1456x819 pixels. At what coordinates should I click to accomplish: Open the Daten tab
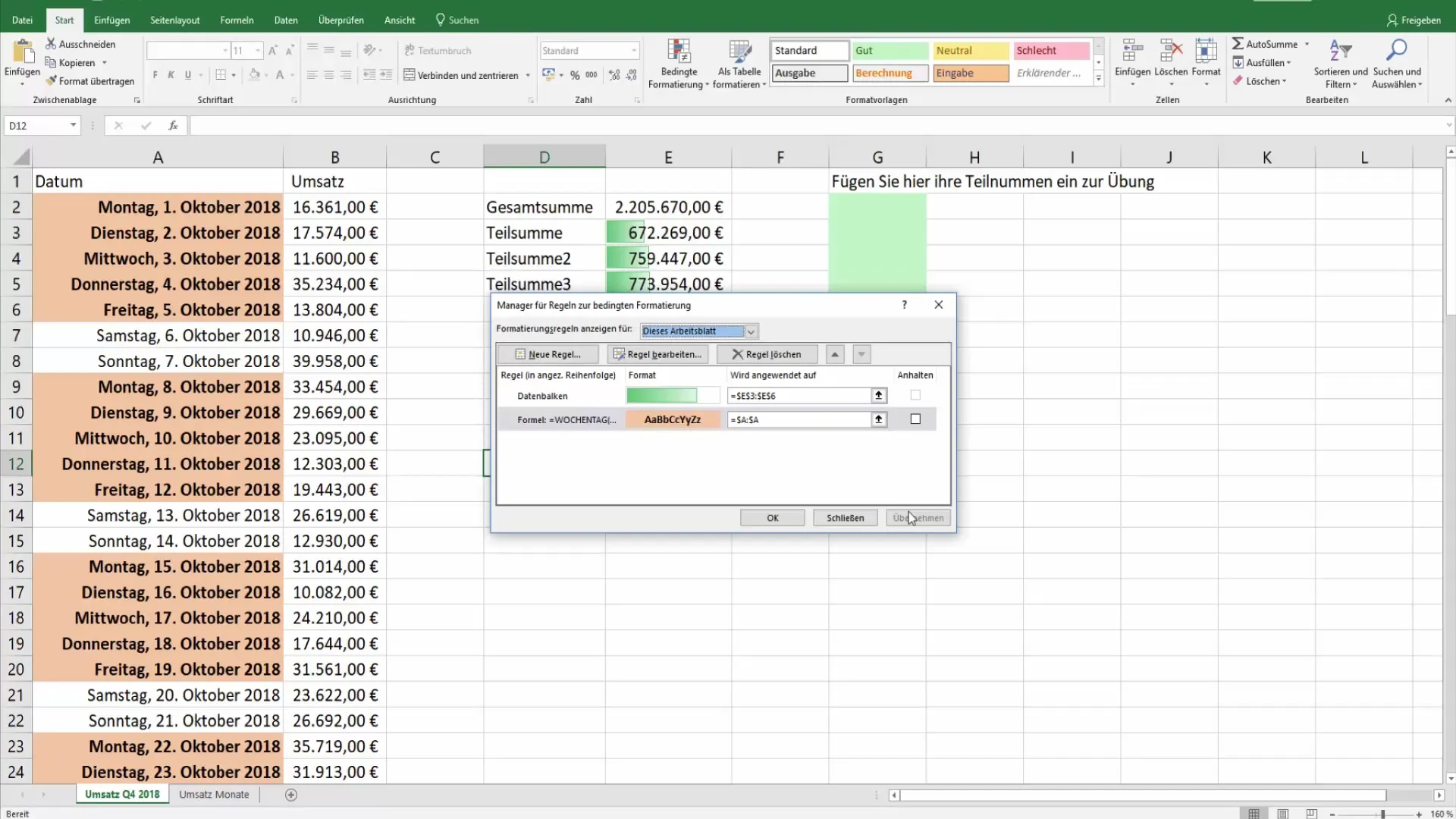click(x=286, y=20)
